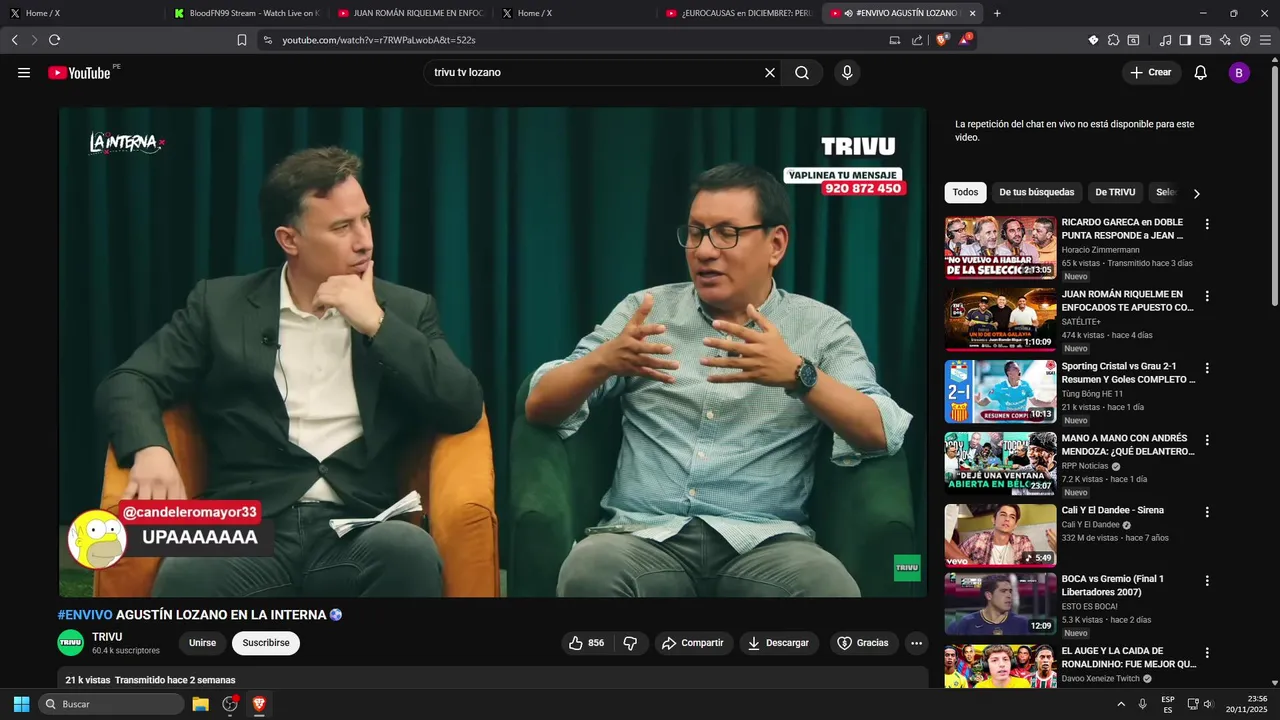Share page via address bar icon
The width and height of the screenshot is (1280, 720).
coord(918,40)
